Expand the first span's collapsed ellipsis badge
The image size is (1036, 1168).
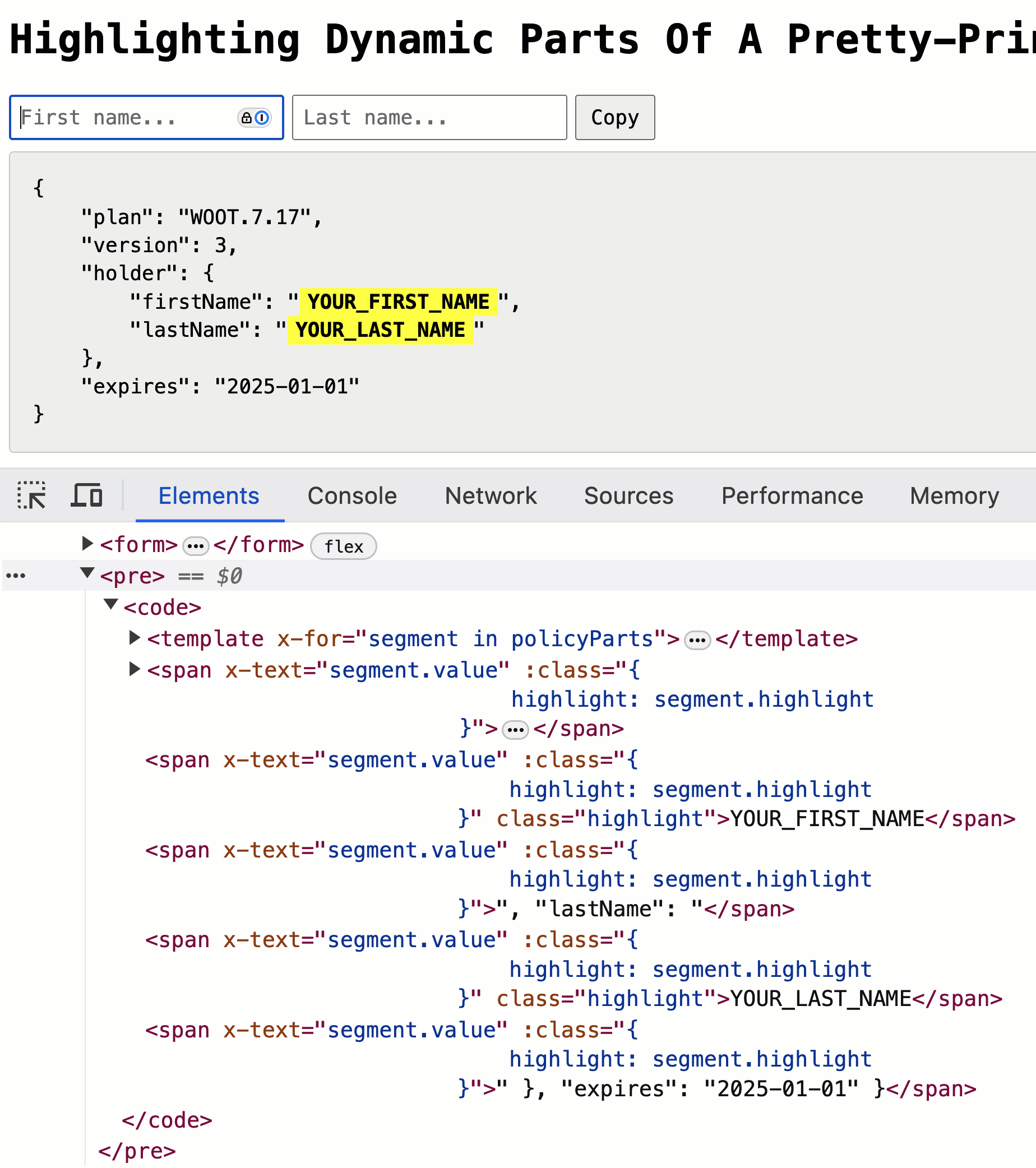tap(515, 730)
